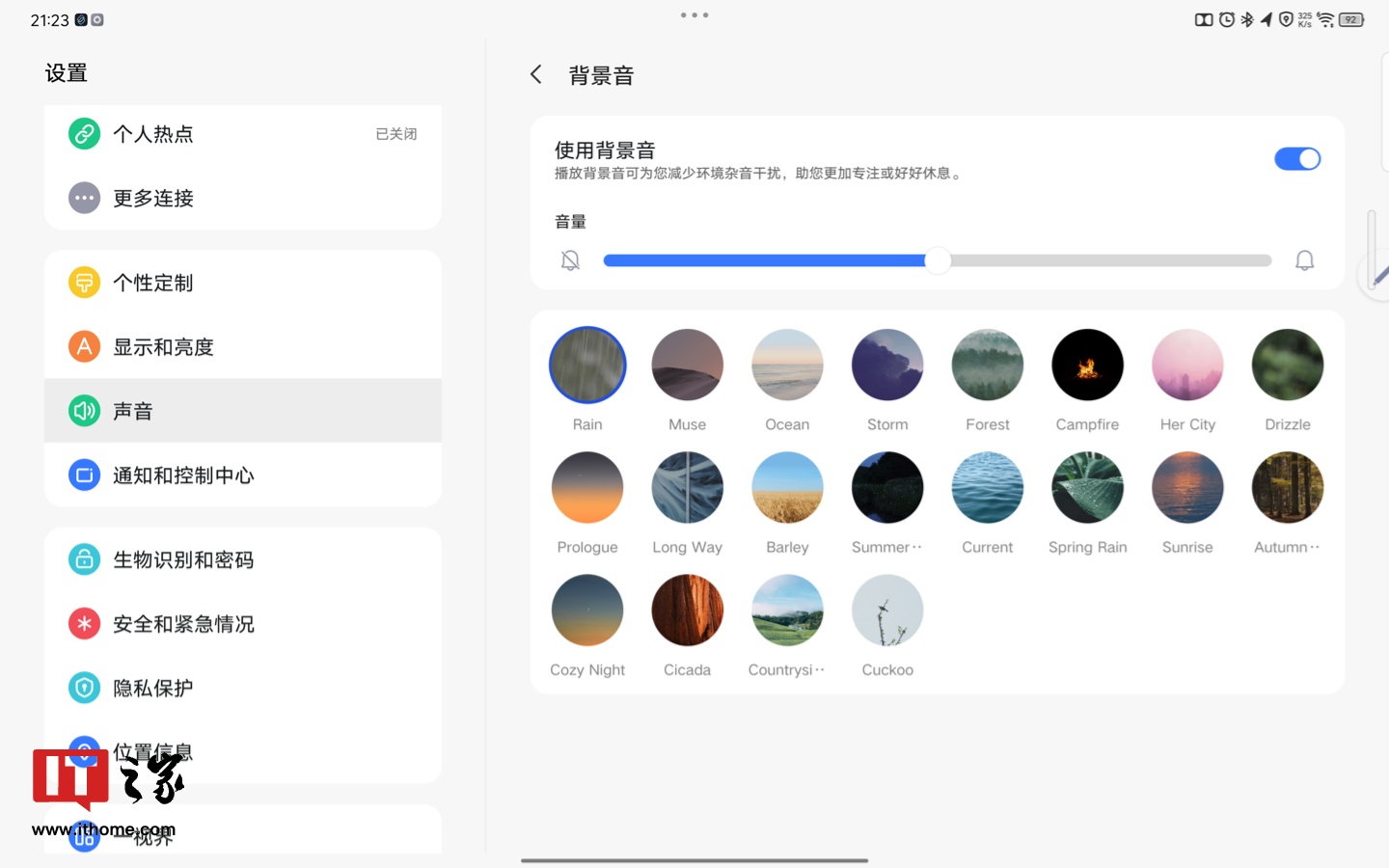Select the Cuckoo bird sound
Viewport: 1389px width, 868px height.
(x=887, y=610)
